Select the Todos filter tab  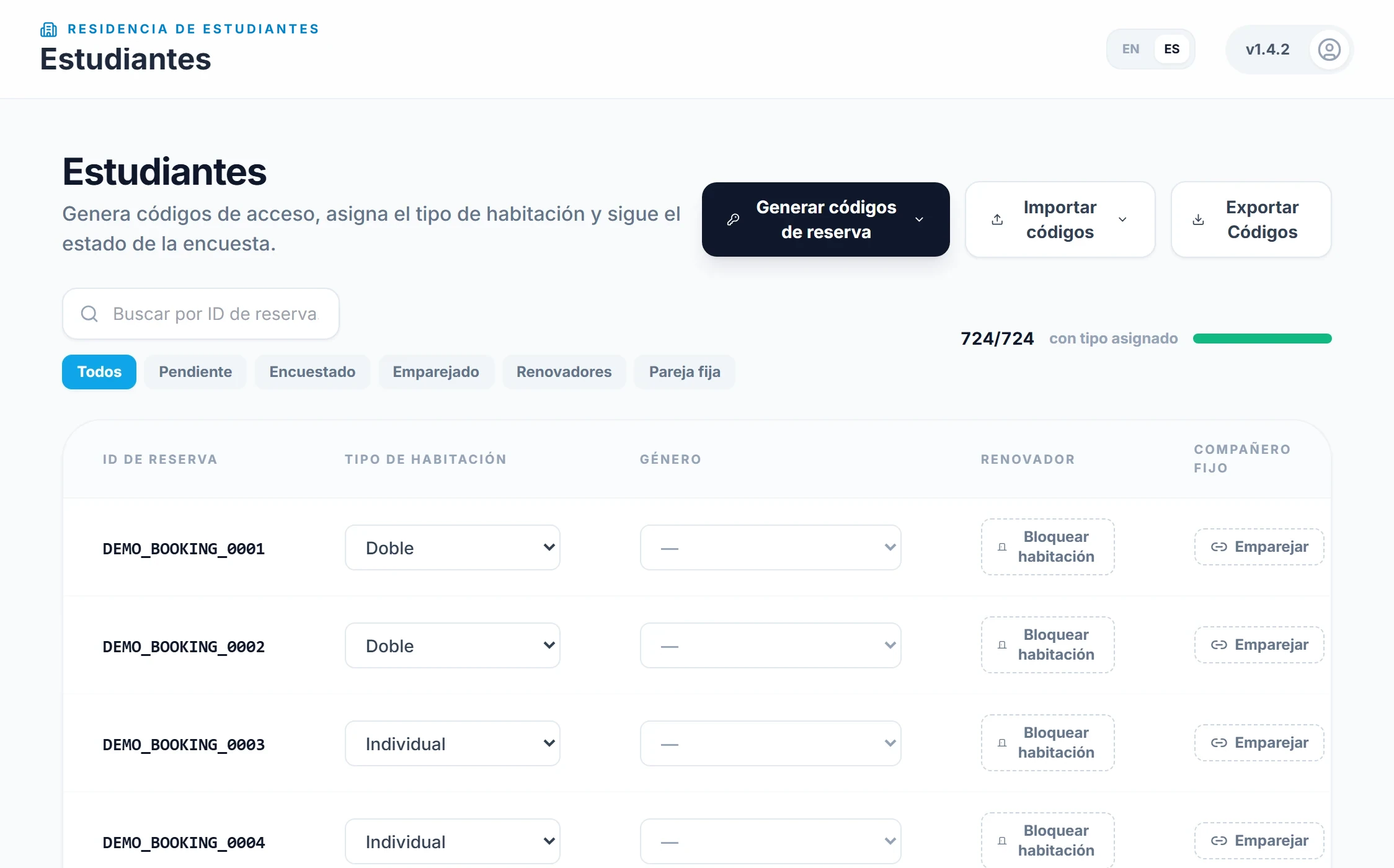click(x=99, y=372)
